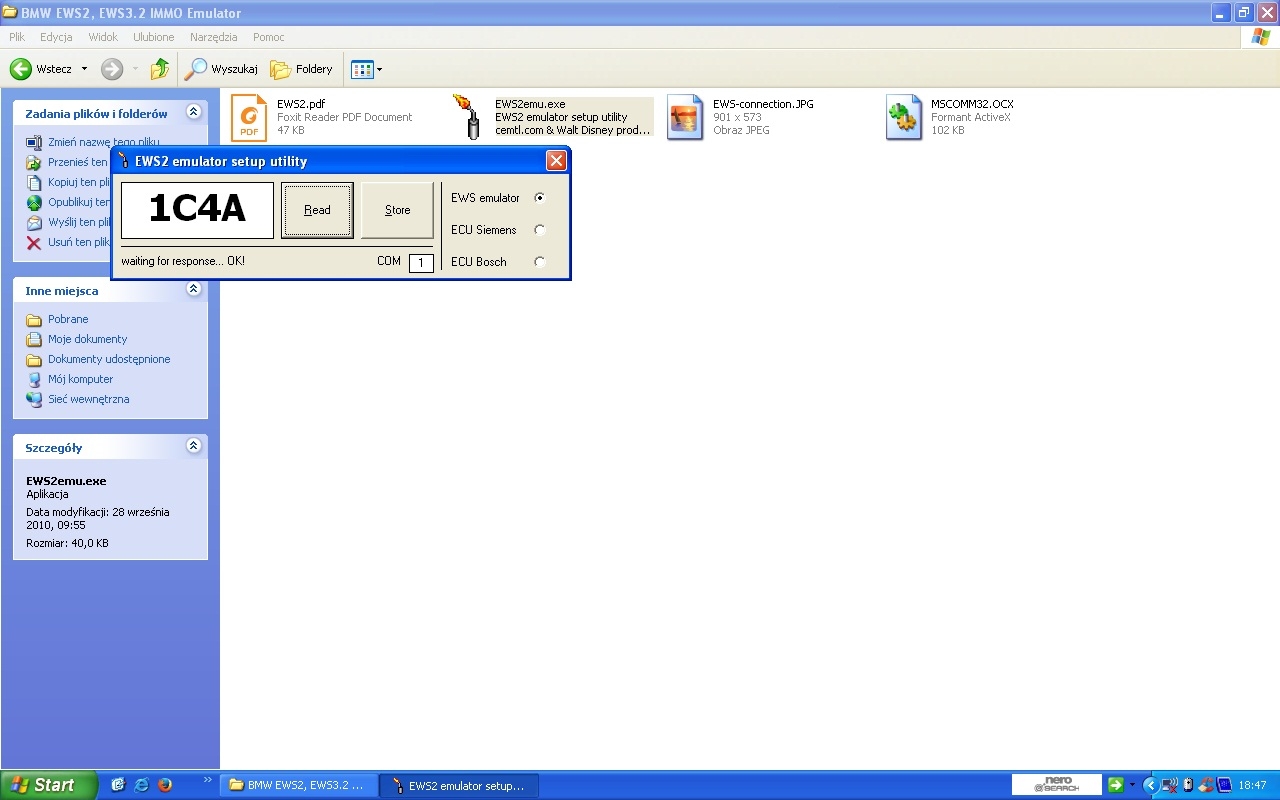Expand hidden system tray icons arrow
This screenshot has width=1280, height=800.
pyautogui.click(x=1151, y=785)
